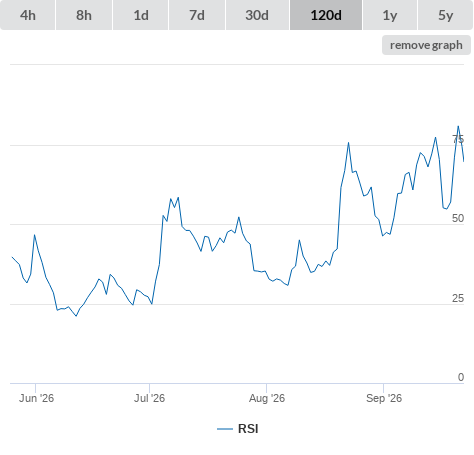Viewport: 474px width, 455px height.
Task: Click the remove graph button
Action: click(426, 45)
